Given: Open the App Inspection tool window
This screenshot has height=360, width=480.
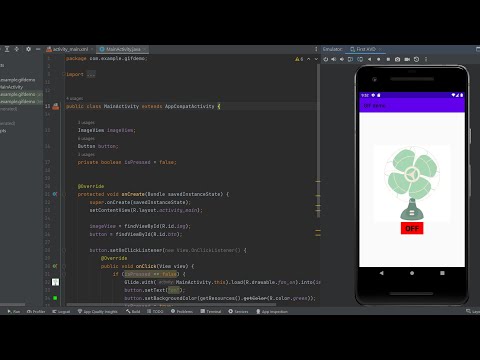Looking at the screenshot, I should click(x=272, y=311).
